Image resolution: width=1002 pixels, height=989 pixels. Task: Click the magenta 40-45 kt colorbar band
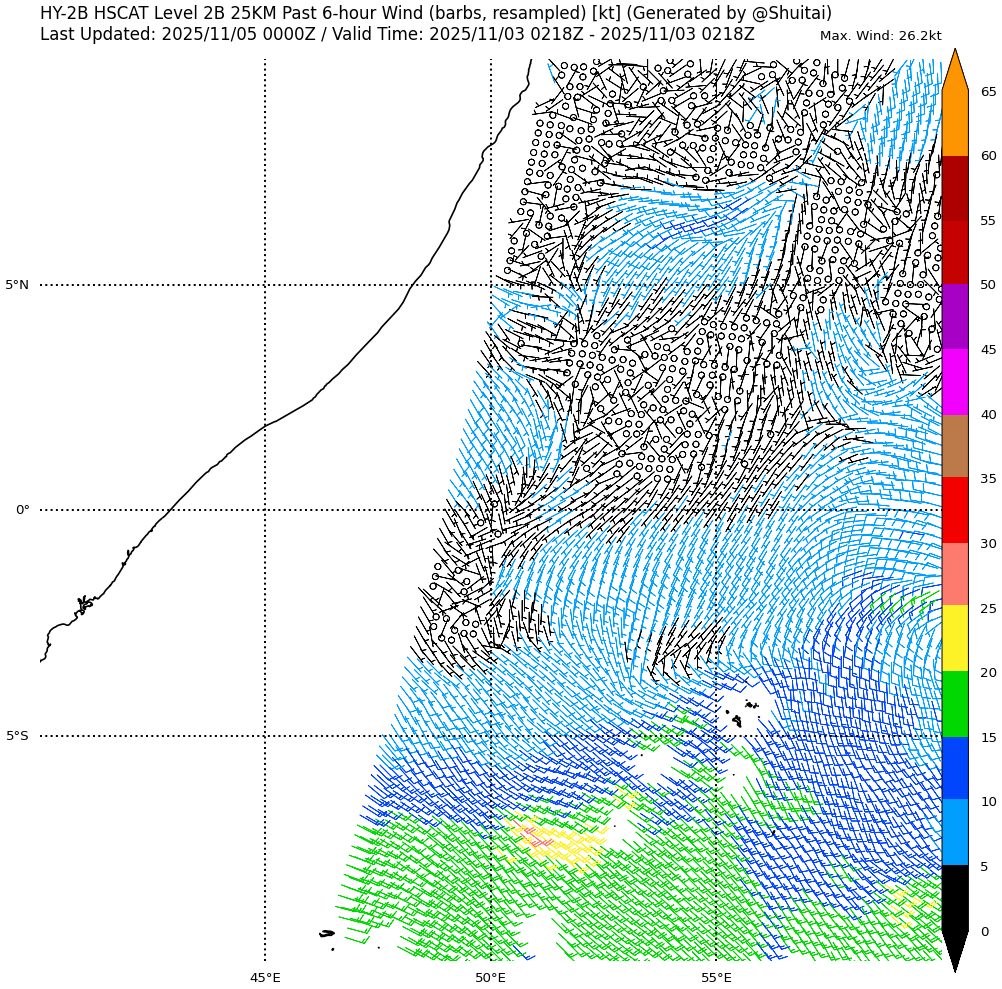point(955,382)
